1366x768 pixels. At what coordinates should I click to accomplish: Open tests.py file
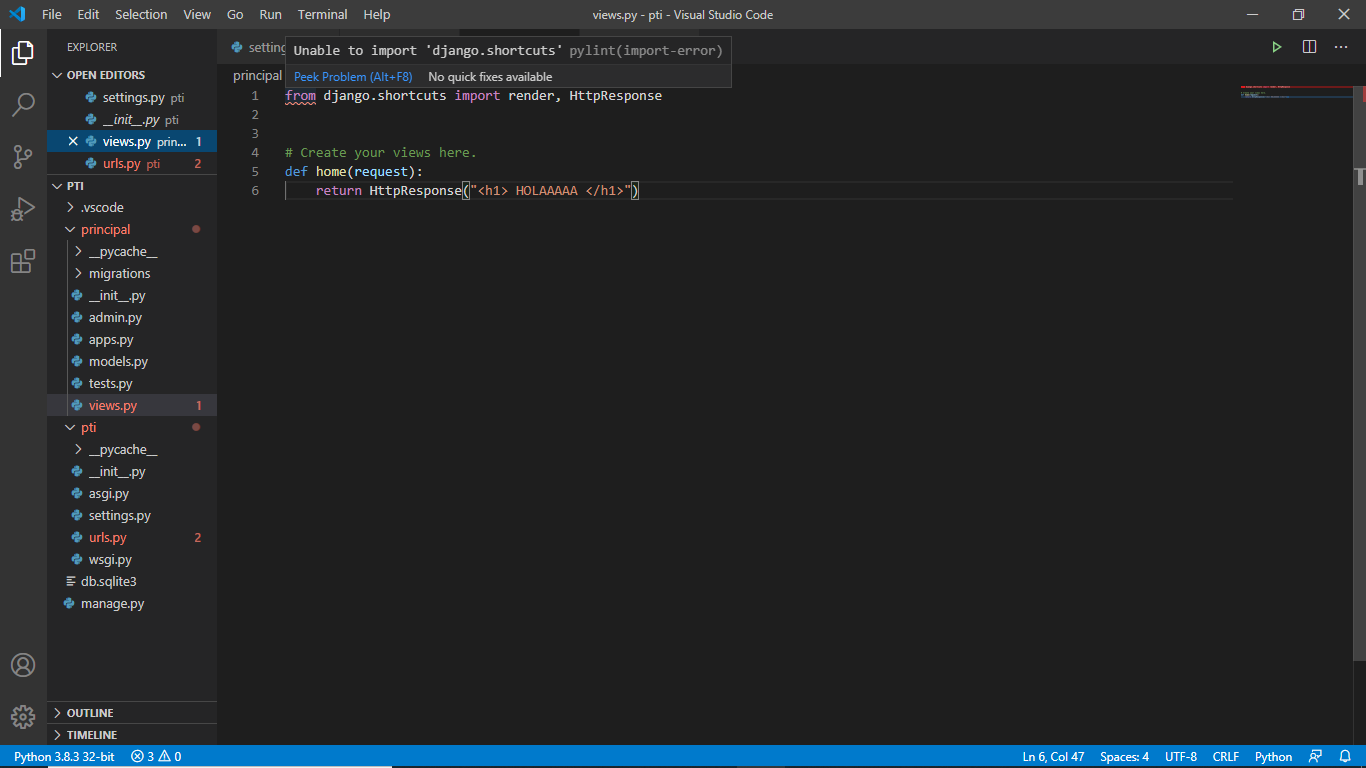[132, 383]
